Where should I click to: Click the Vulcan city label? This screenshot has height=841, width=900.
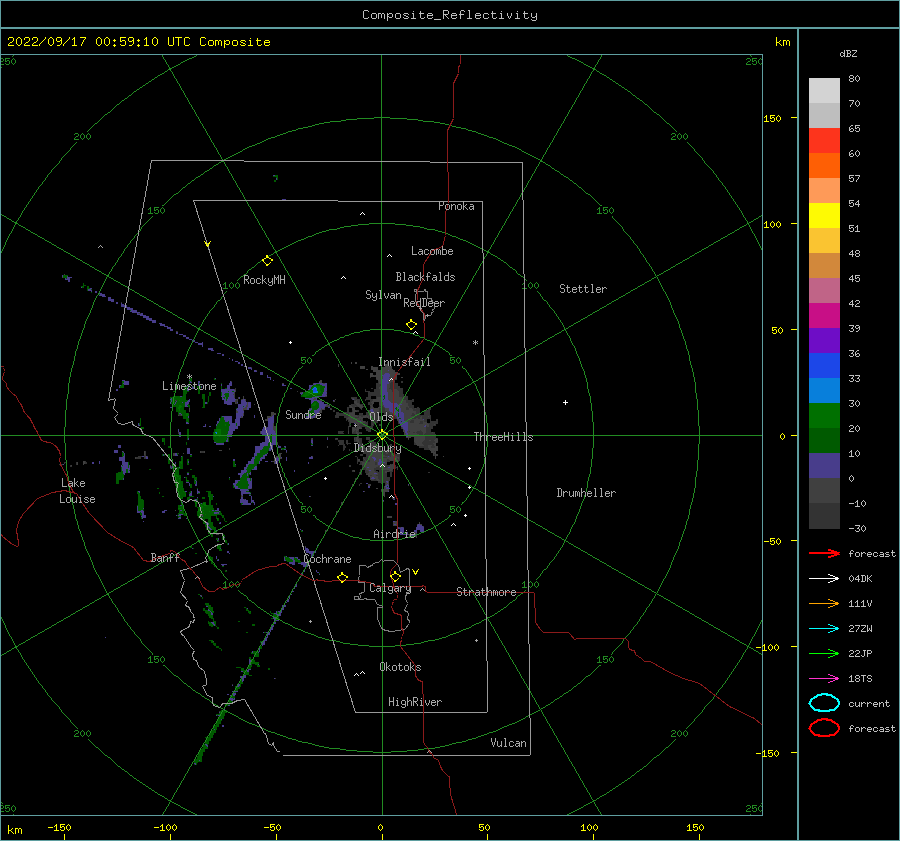coord(508,743)
